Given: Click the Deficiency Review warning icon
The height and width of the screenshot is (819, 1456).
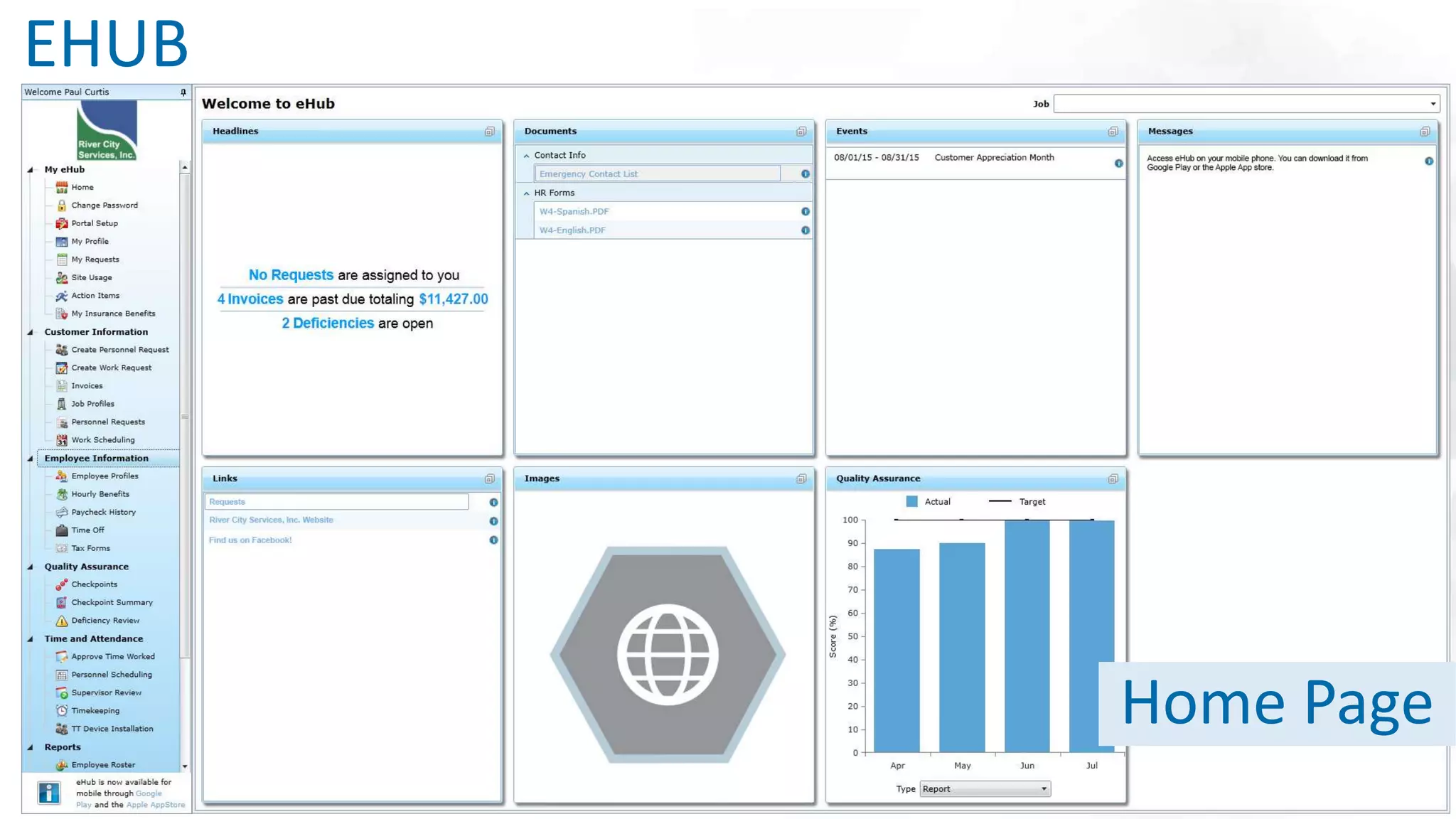Looking at the screenshot, I should 62,621.
